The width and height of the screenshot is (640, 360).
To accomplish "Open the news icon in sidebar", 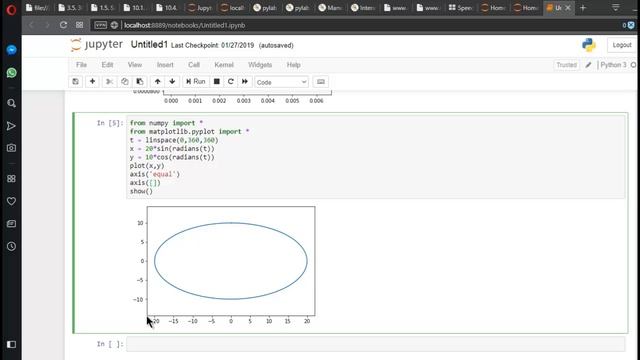I will (x=11, y=224).
